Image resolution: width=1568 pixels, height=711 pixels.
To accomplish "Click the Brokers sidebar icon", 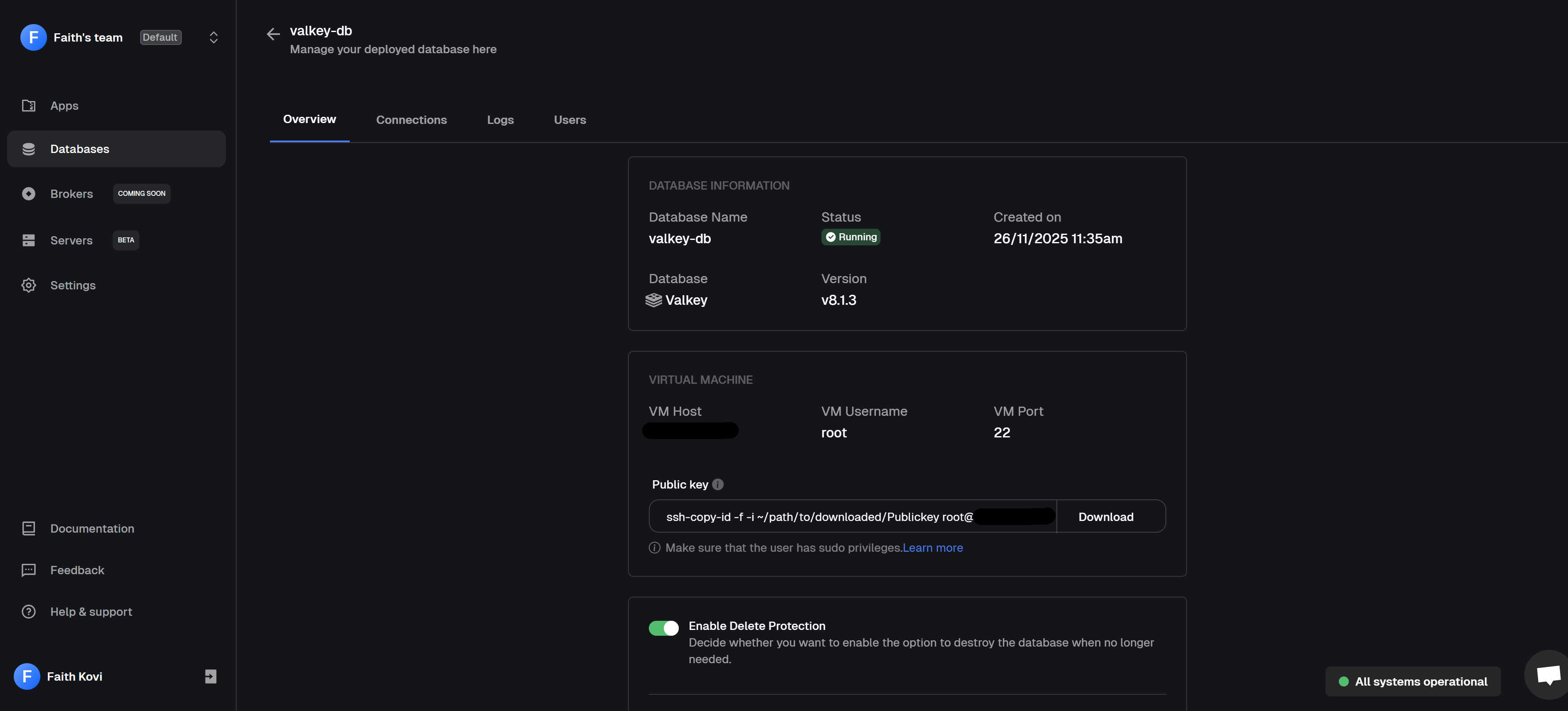I will pos(29,194).
